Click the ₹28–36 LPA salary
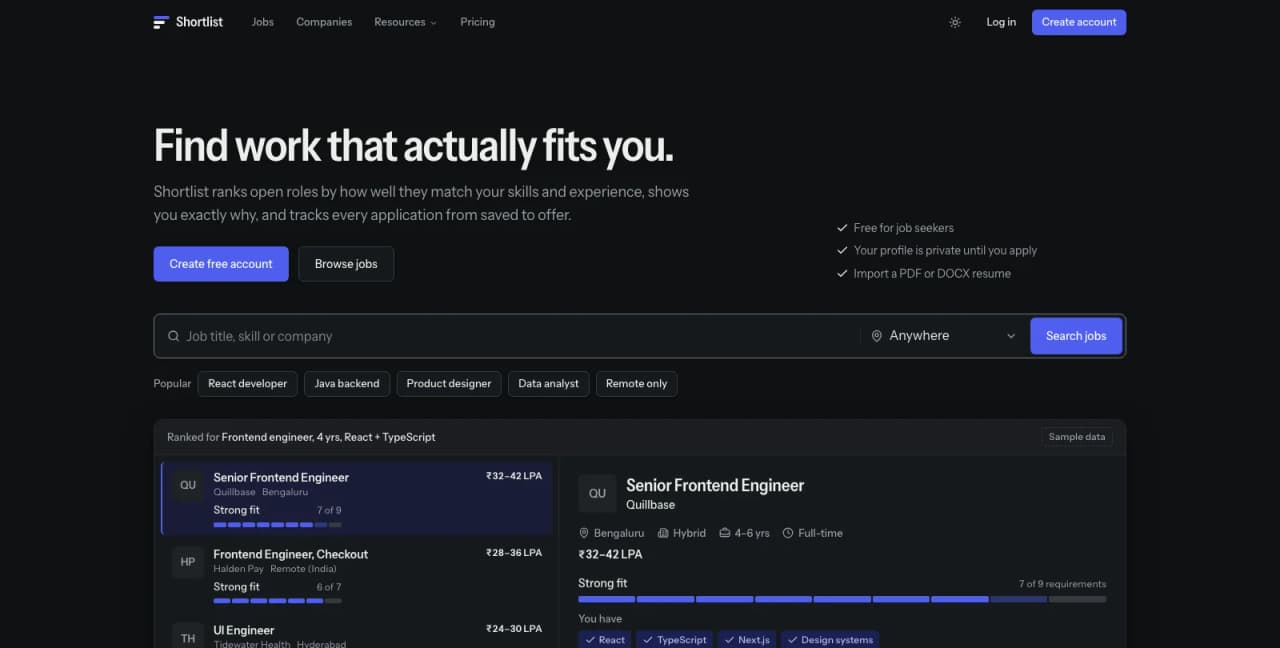Image resolution: width=1280 pixels, height=648 pixels. [514, 553]
